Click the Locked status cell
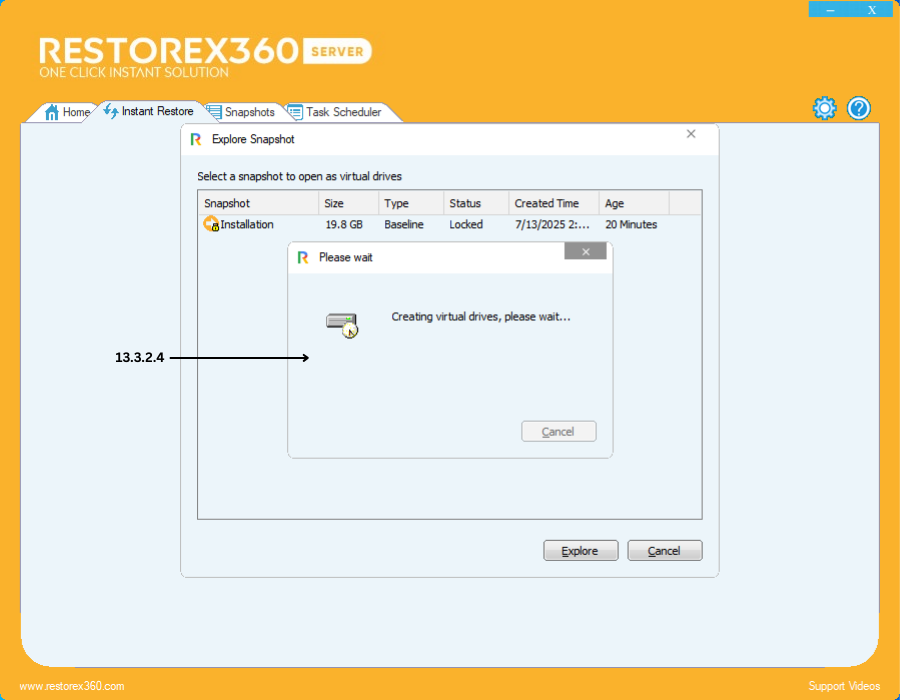Viewport: 900px width, 700px height. click(466, 224)
